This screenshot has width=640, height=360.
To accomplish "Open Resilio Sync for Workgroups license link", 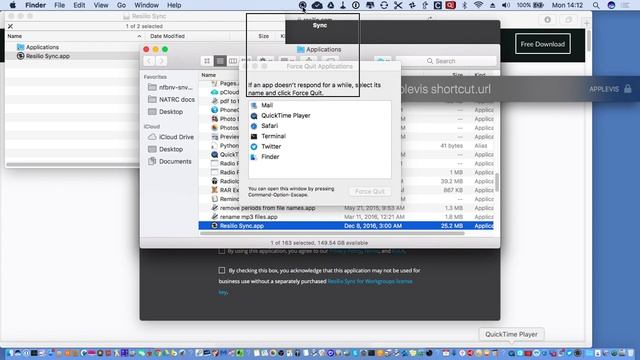I will pyautogui.click(x=370, y=281).
